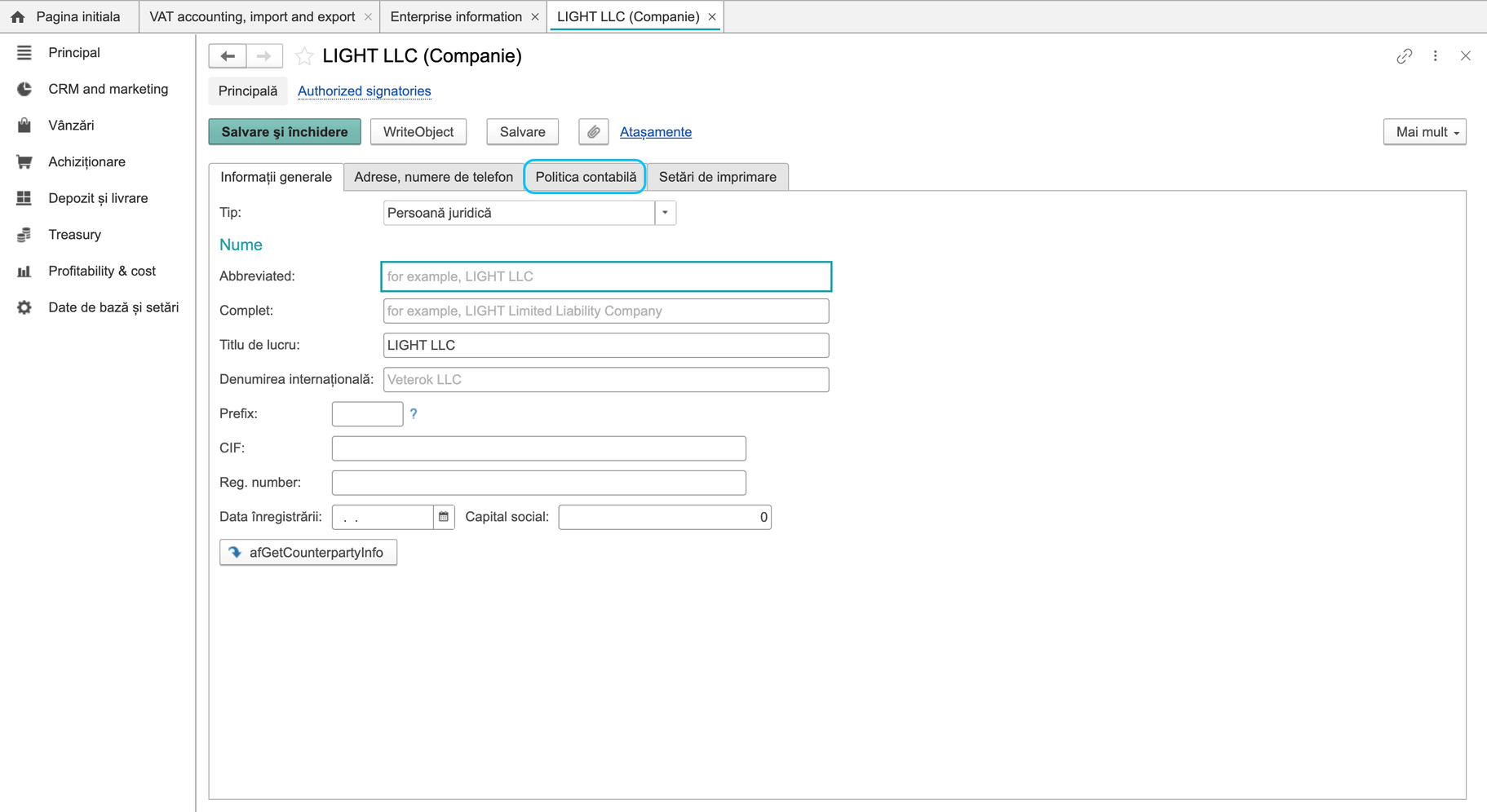1487x812 pixels.
Task: Mark LIGHT LLC as favorite with star
Action: point(304,56)
